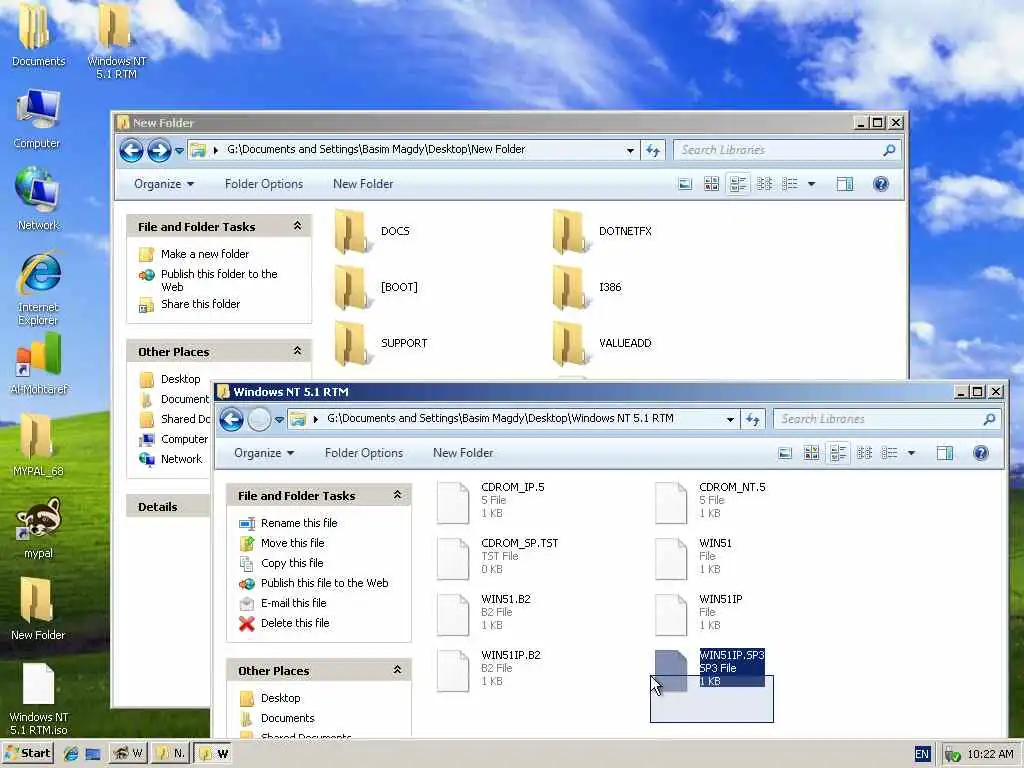Select the WIN51 file
This screenshot has height=768, width=1024.
point(694,557)
